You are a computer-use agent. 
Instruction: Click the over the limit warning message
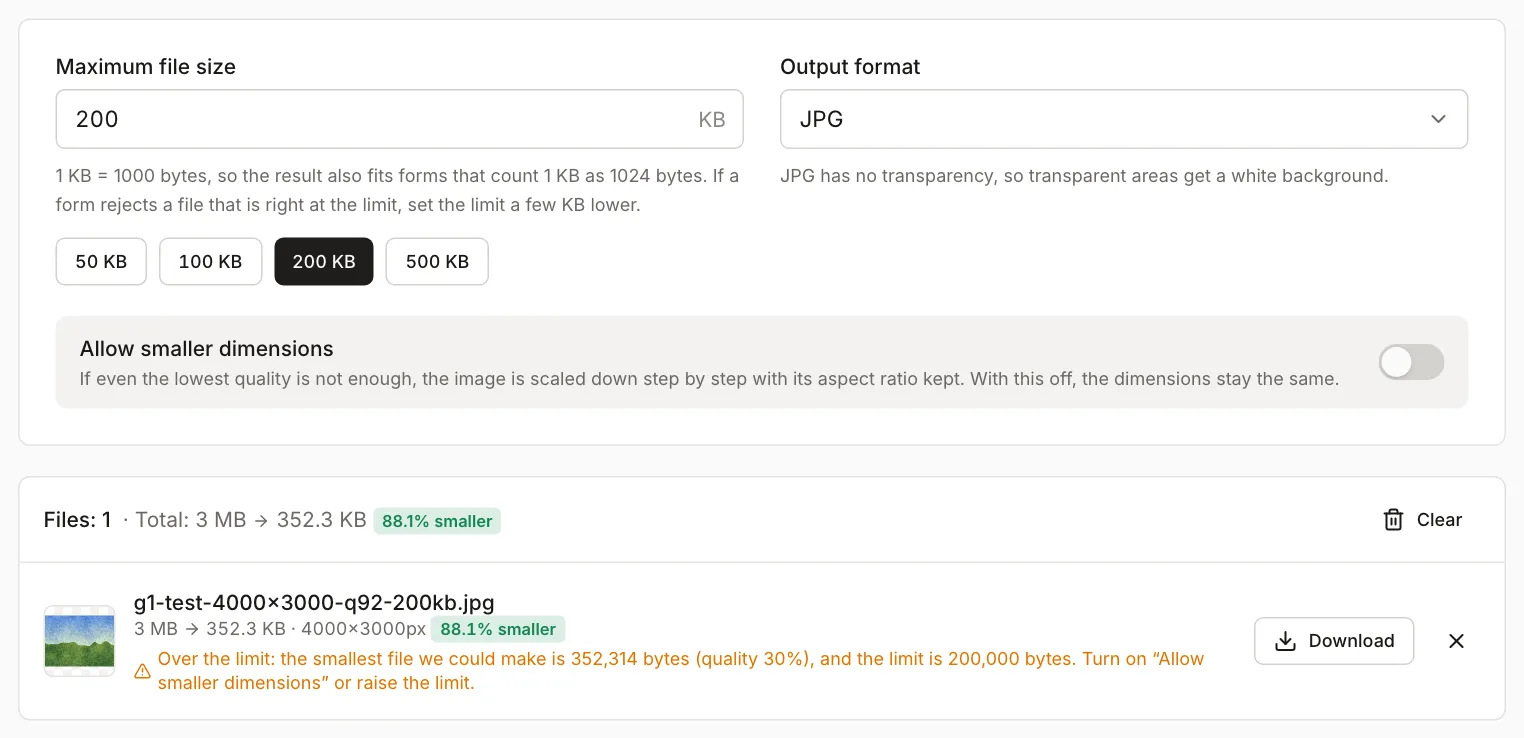point(681,671)
